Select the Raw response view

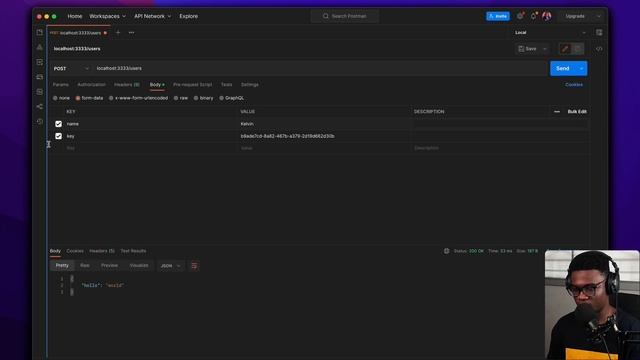pos(84,266)
